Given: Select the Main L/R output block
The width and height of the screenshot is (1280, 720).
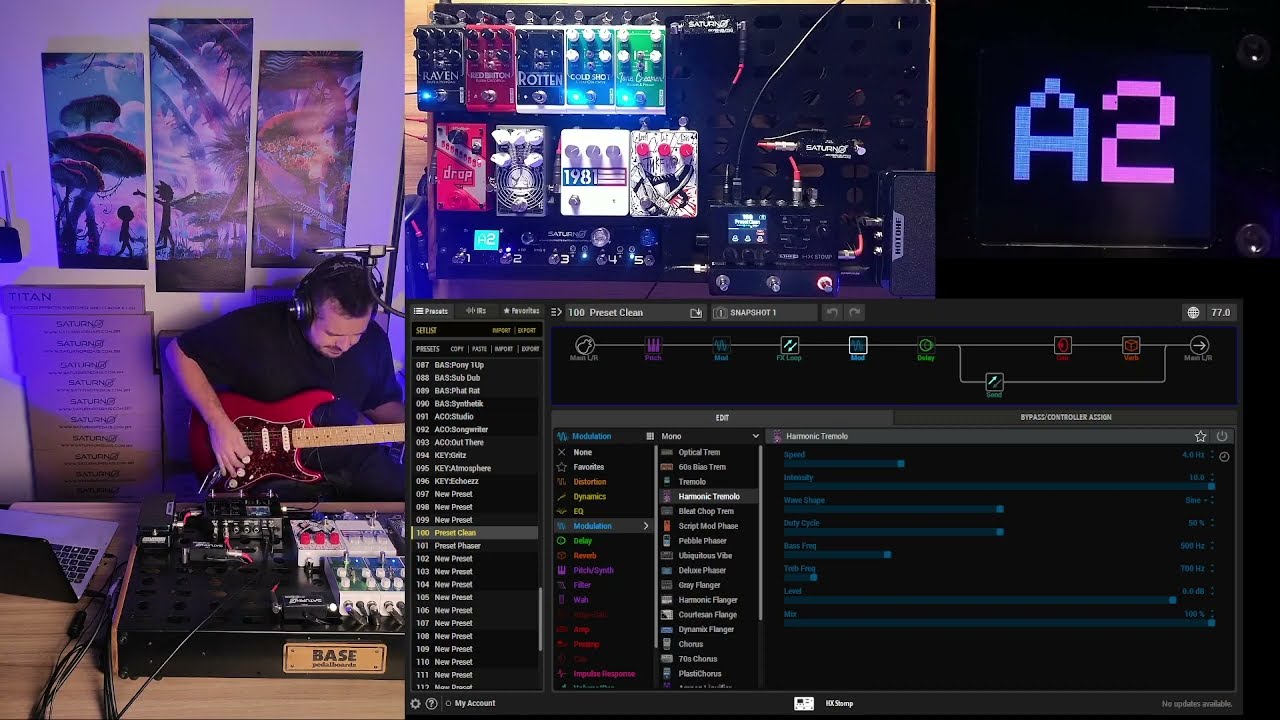Looking at the screenshot, I should tap(1198, 346).
